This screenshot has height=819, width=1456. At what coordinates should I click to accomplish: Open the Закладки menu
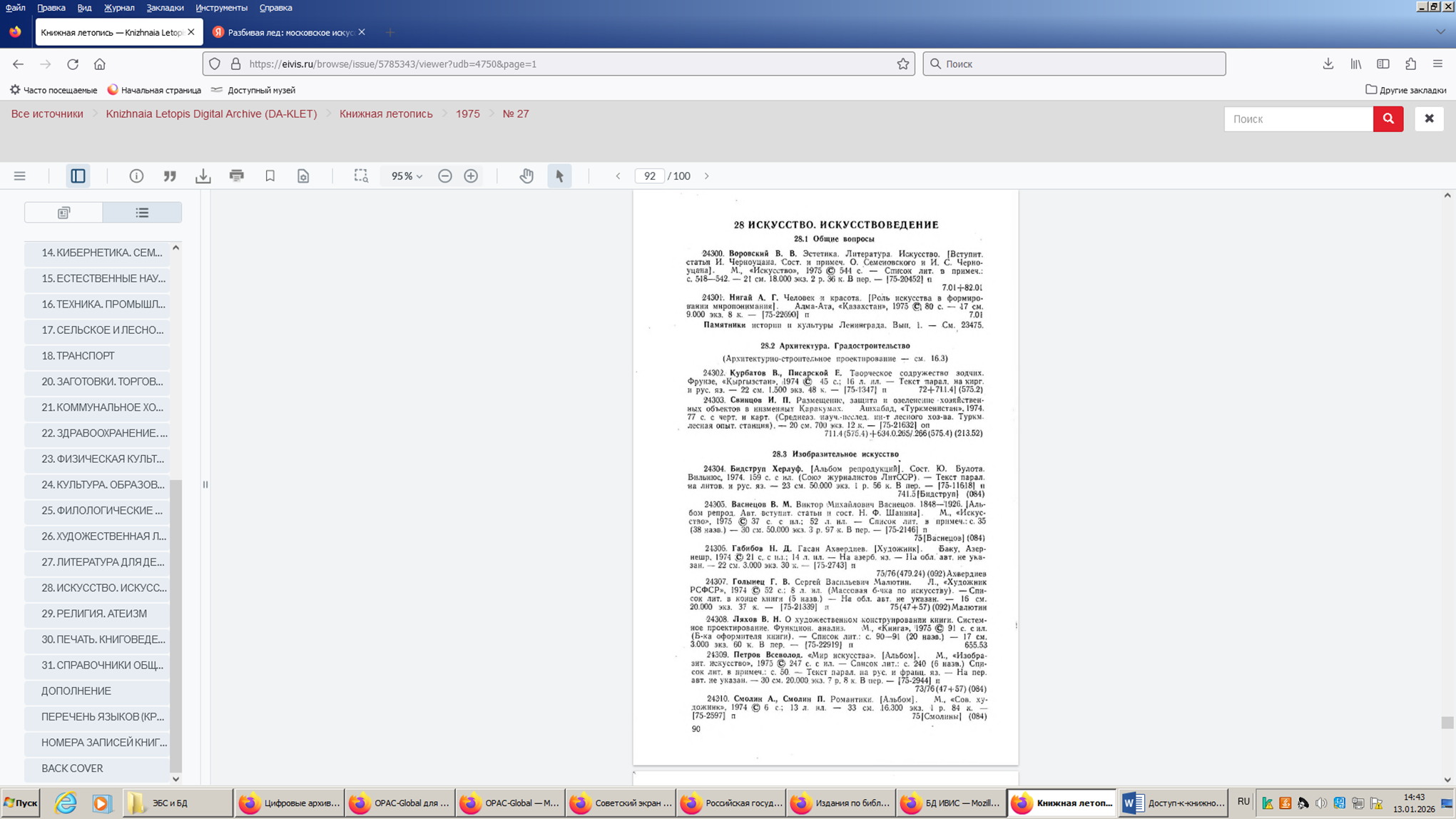pyautogui.click(x=165, y=8)
